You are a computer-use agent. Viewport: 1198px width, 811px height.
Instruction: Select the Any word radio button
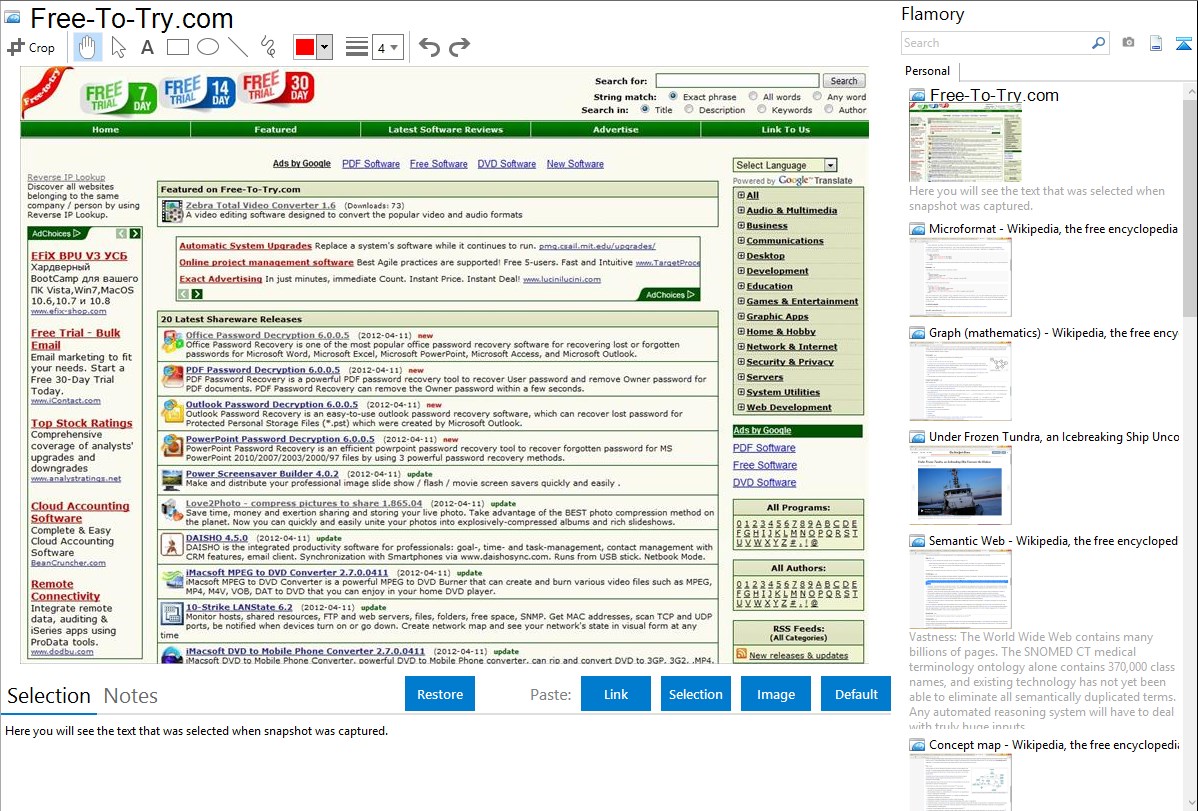[818, 96]
